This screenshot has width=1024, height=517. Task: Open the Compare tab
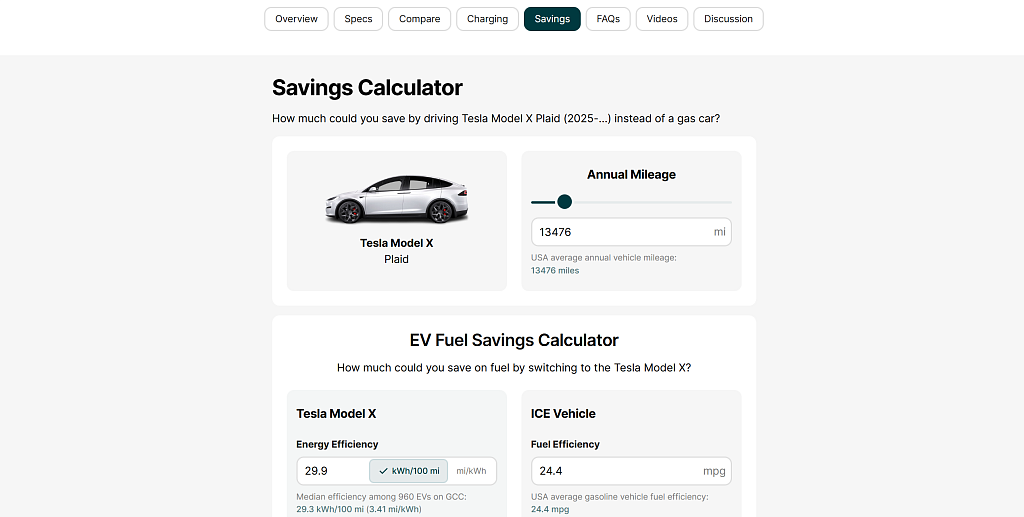coord(419,19)
